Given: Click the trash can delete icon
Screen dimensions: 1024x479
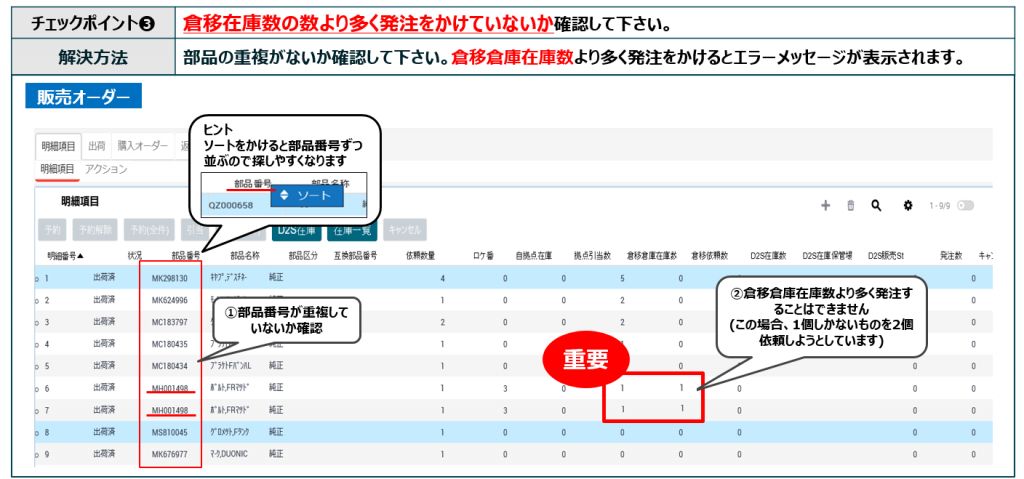Looking at the screenshot, I should 850,205.
